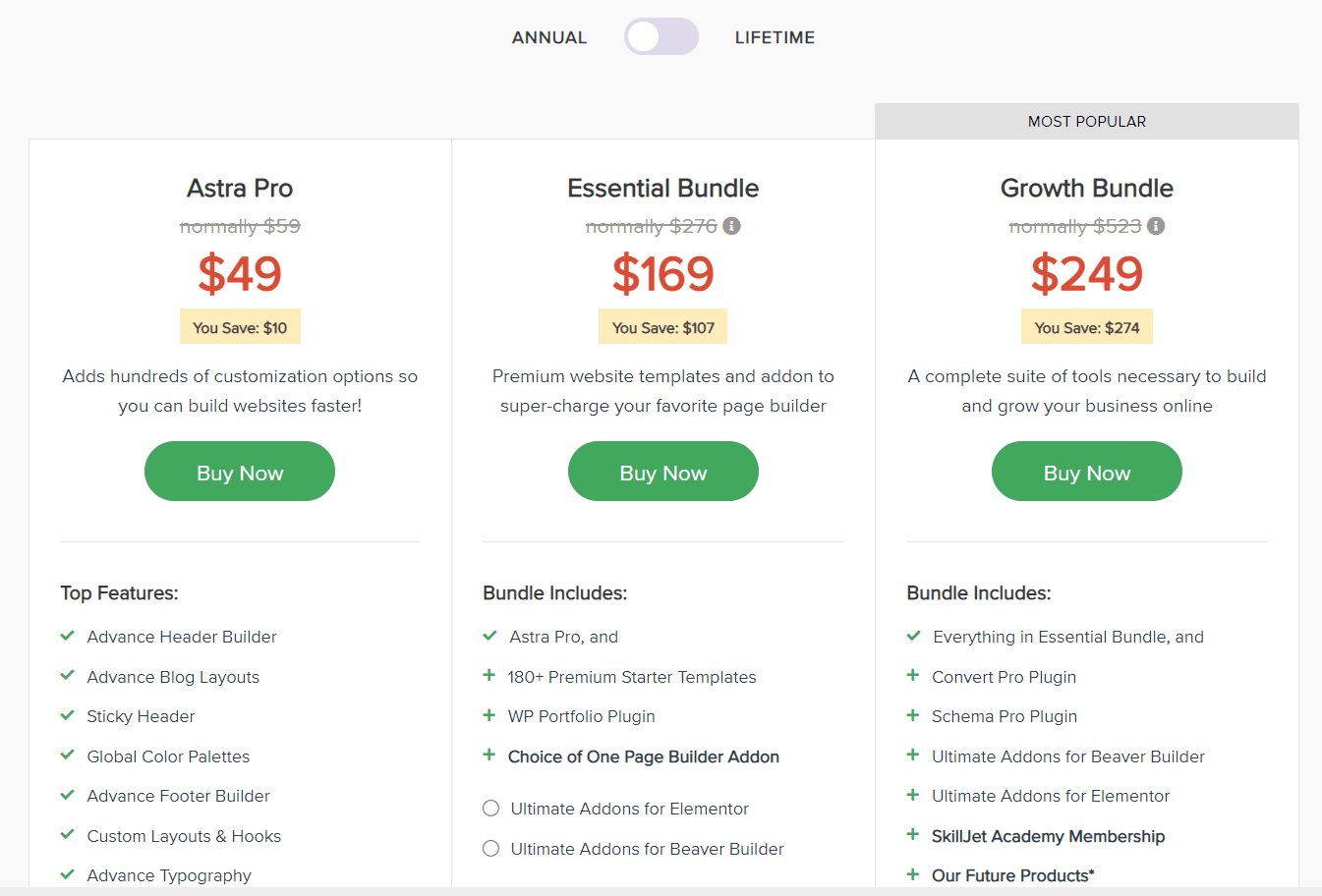Click the Growth Bundle $249 price
Screen dimensions: 1322x896
(1087, 274)
